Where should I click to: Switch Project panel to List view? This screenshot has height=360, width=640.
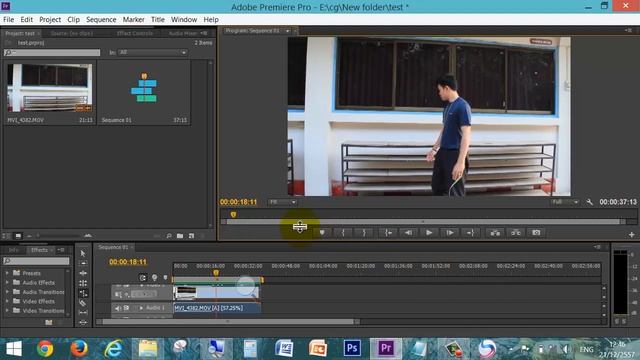pos(7,236)
